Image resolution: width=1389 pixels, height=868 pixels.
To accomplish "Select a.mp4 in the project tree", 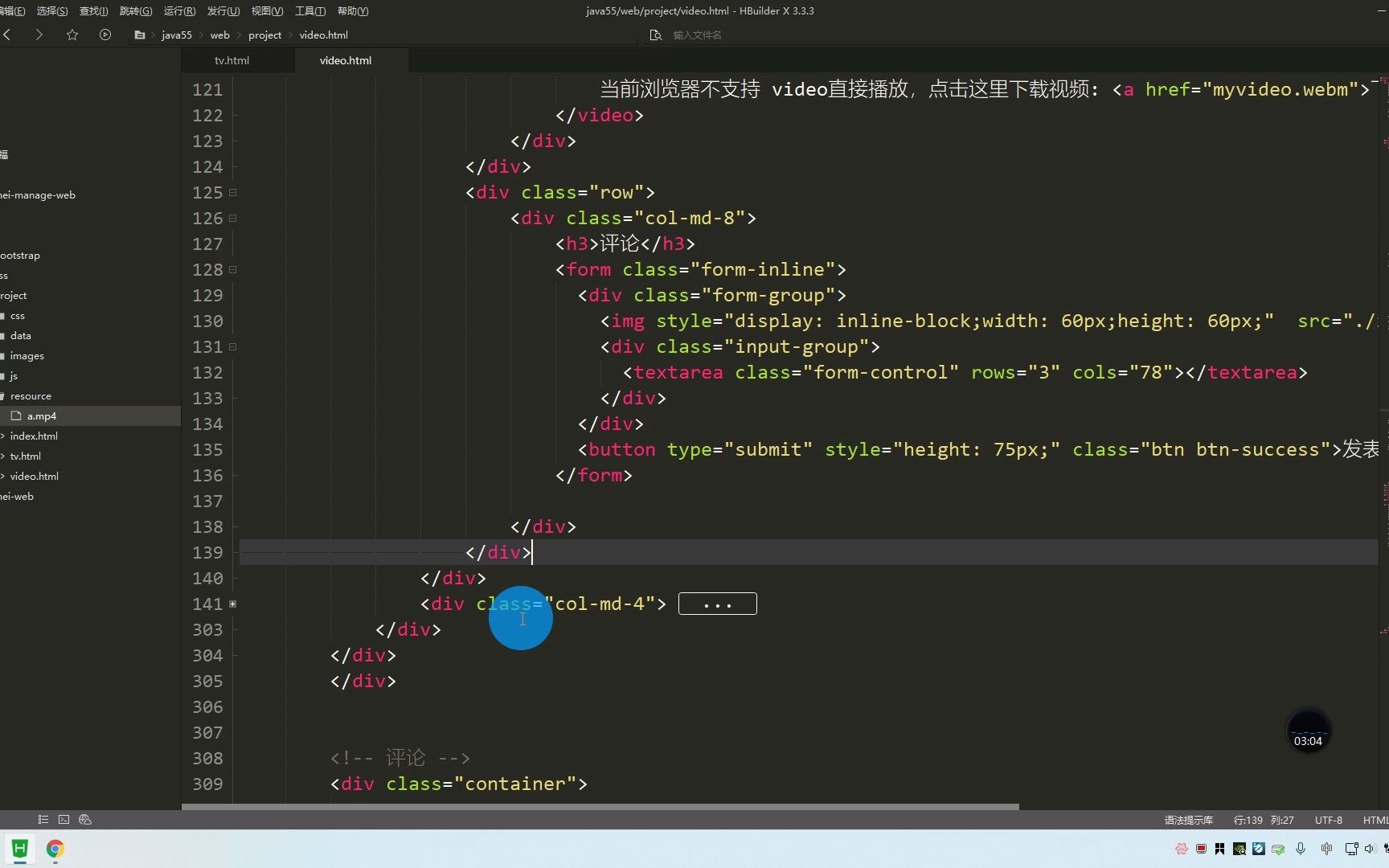I will 42,416.
